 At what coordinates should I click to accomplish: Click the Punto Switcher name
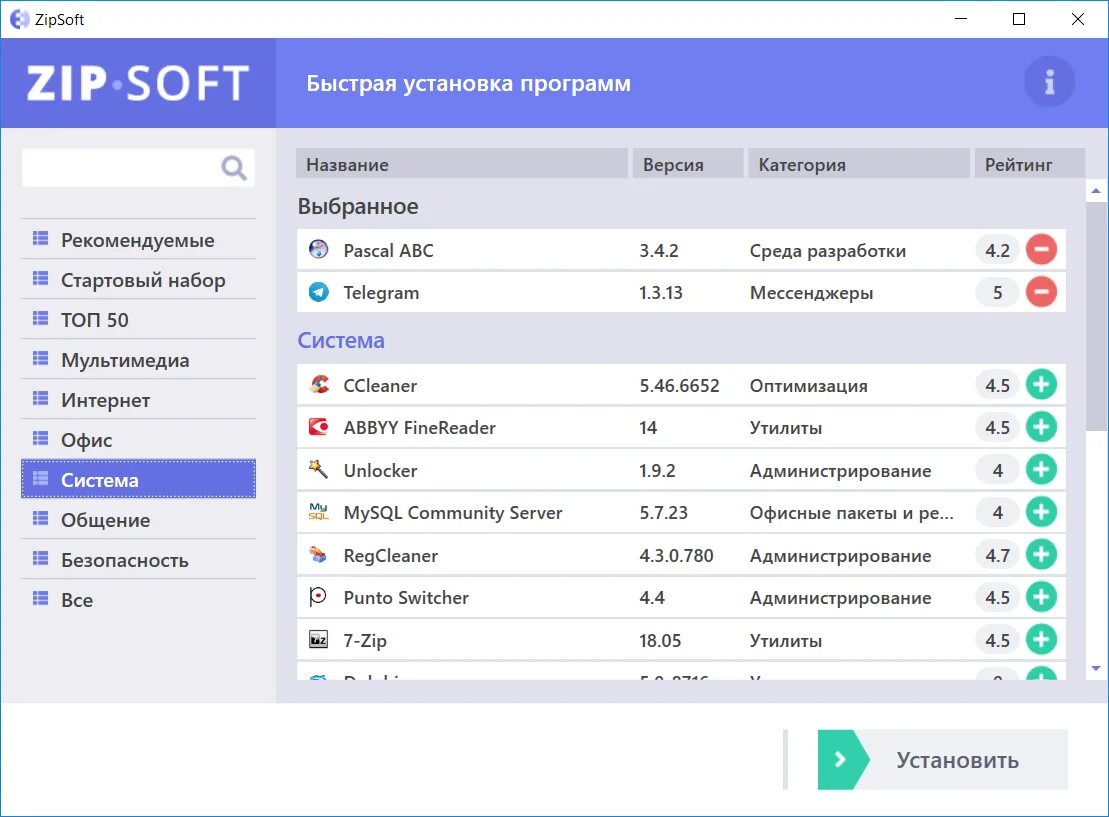click(406, 598)
